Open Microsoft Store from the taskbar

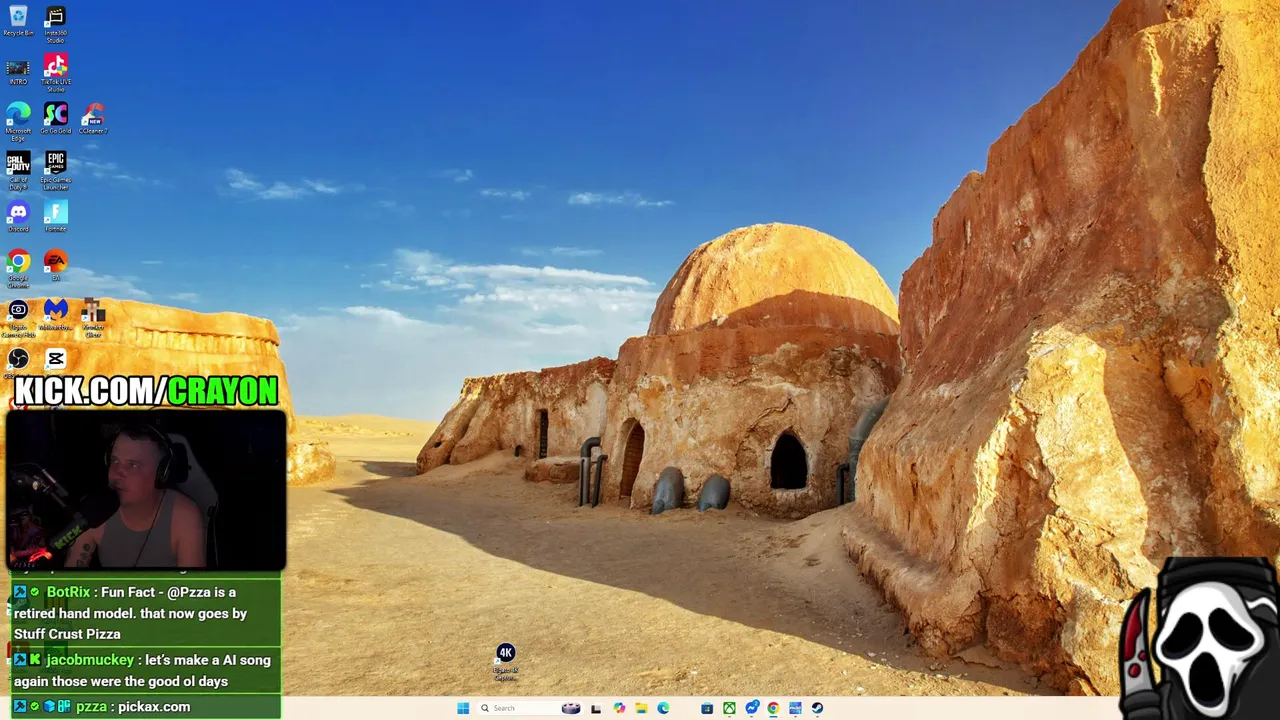pos(707,708)
